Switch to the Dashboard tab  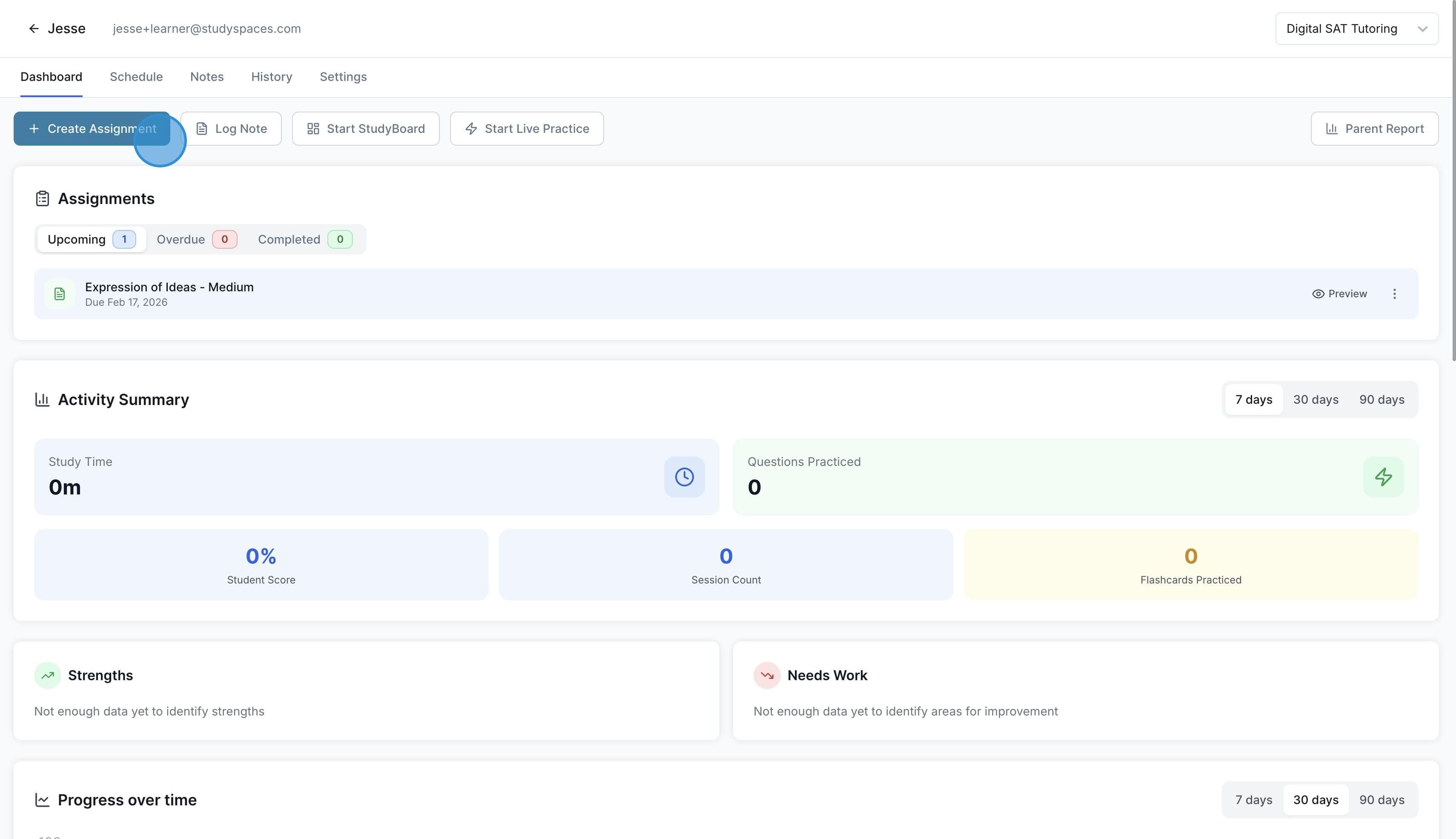click(x=51, y=77)
